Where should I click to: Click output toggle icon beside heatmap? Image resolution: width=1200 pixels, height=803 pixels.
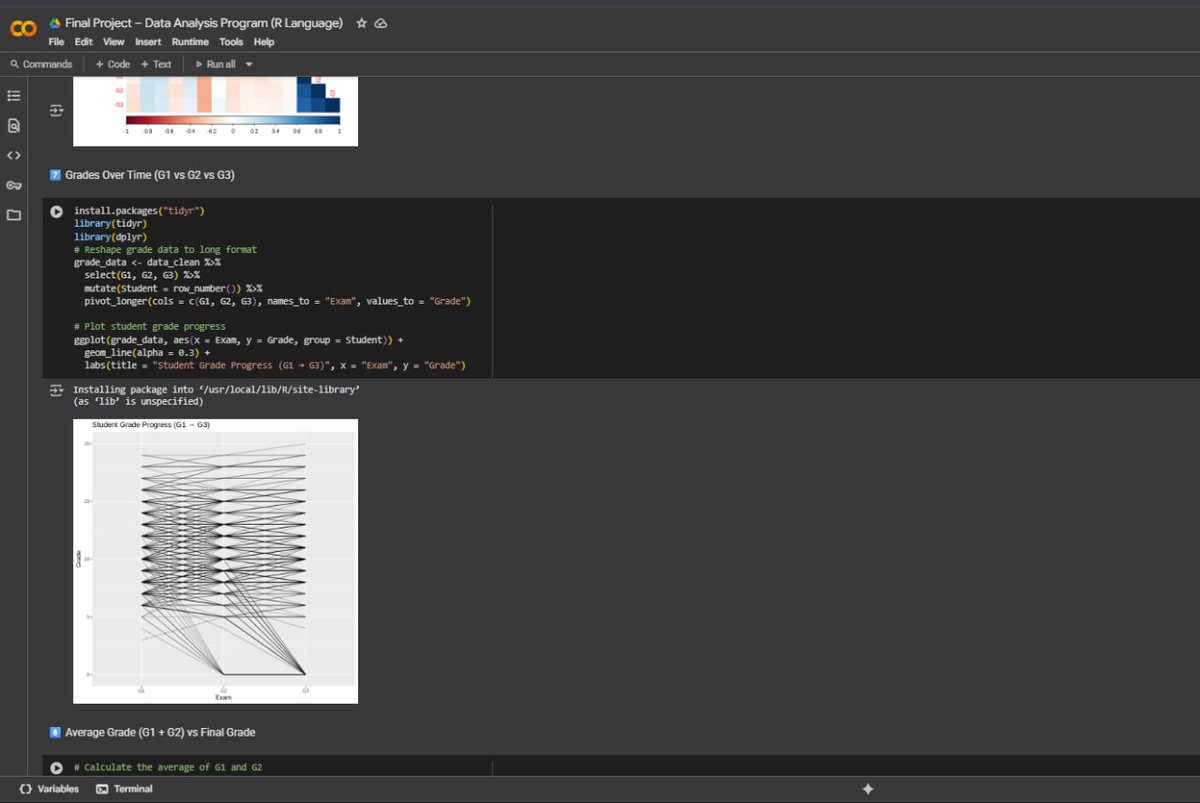[x=56, y=110]
